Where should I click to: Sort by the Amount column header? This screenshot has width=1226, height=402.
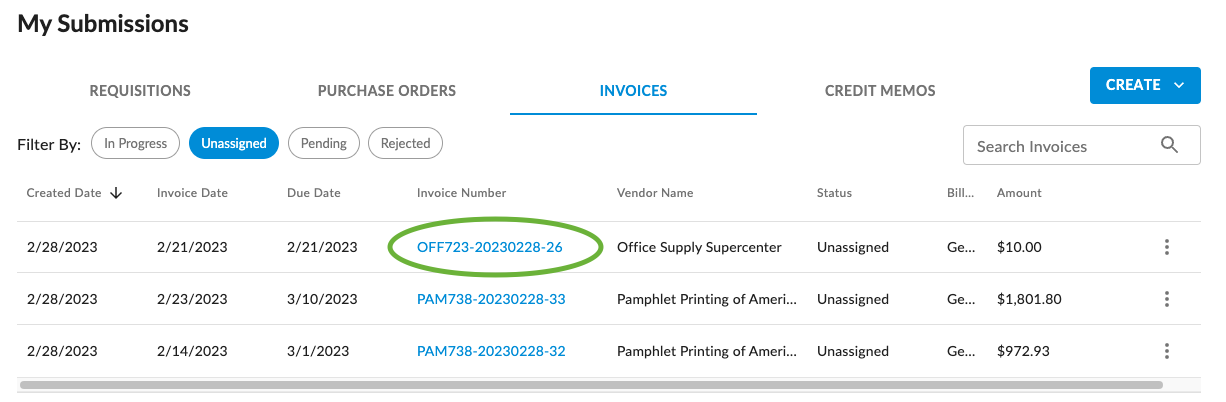coord(1019,193)
